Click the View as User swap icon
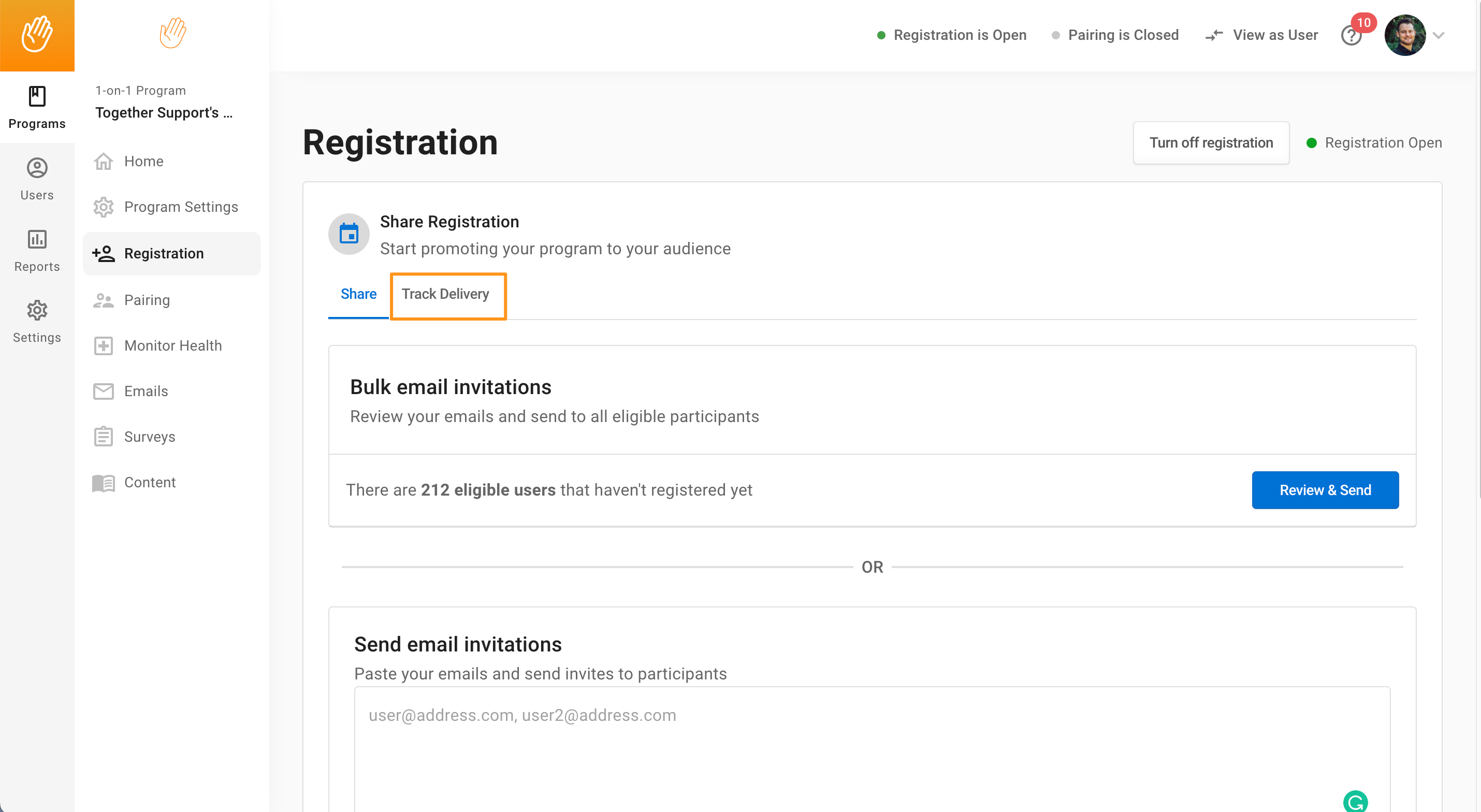The image size is (1481, 812). tap(1214, 35)
